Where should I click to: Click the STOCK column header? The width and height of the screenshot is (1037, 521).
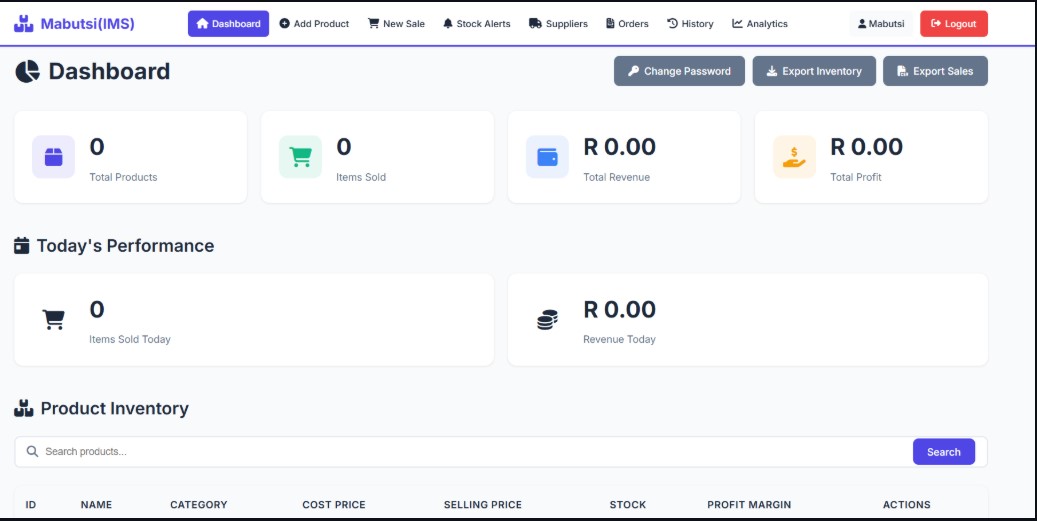(x=628, y=504)
